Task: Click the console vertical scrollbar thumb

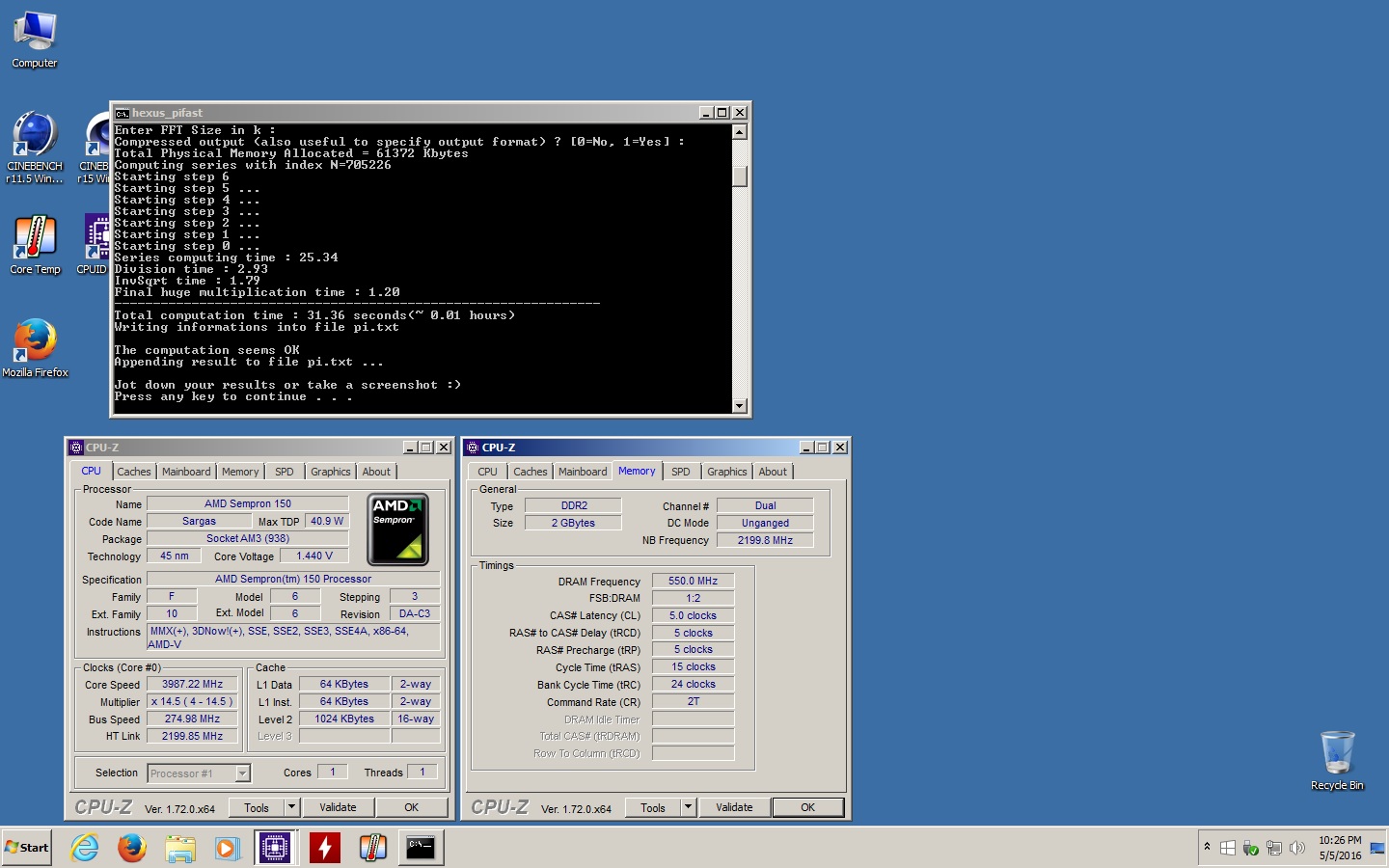Action: click(x=740, y=176)
